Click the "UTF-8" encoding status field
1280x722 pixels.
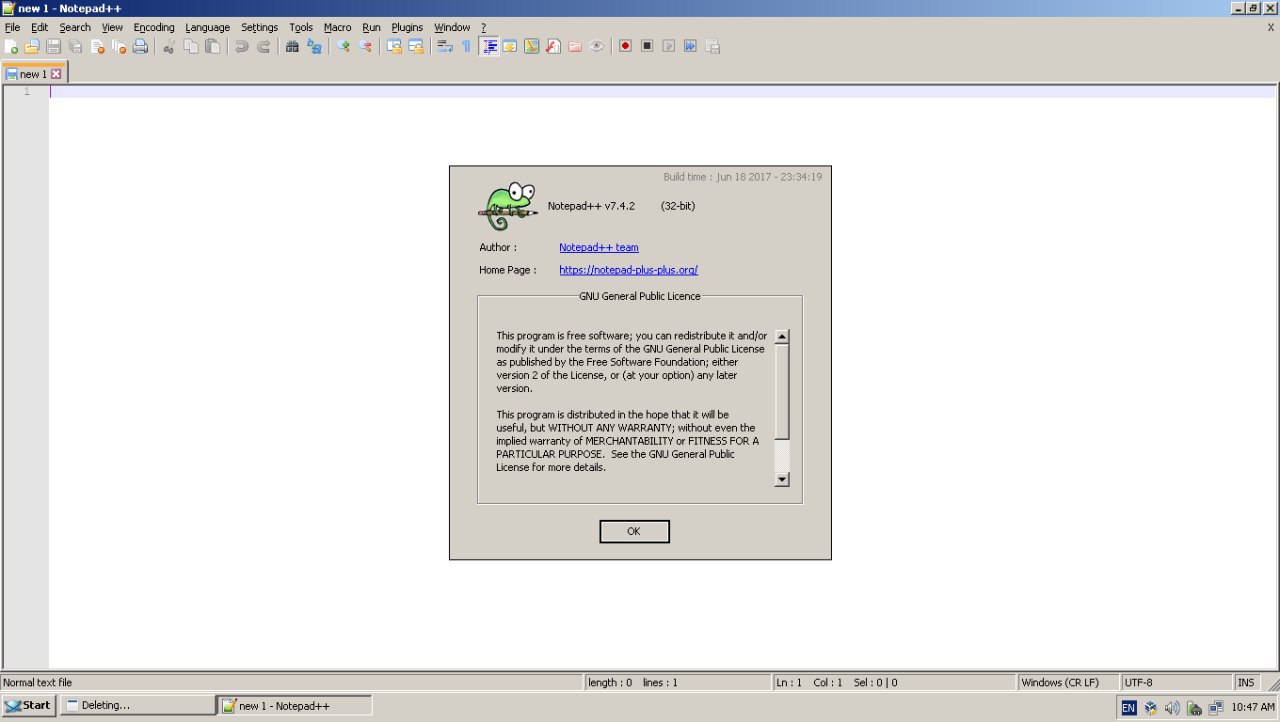click(x=1176, y=683)
